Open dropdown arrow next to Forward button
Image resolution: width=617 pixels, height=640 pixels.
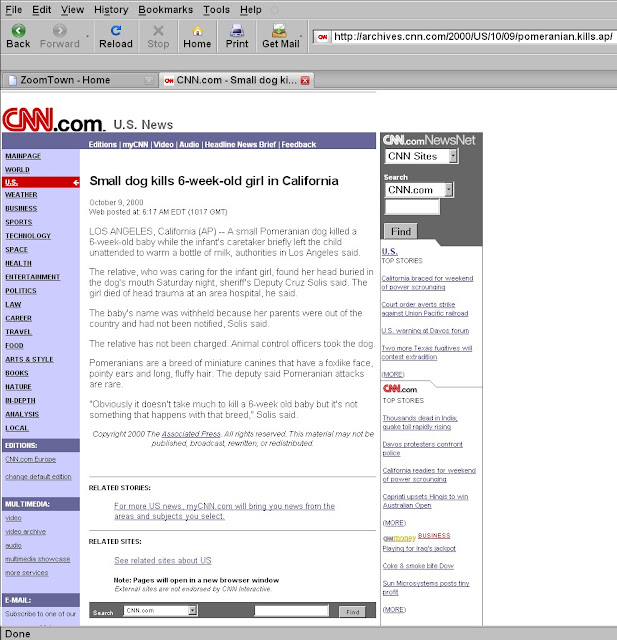[87, 36]
